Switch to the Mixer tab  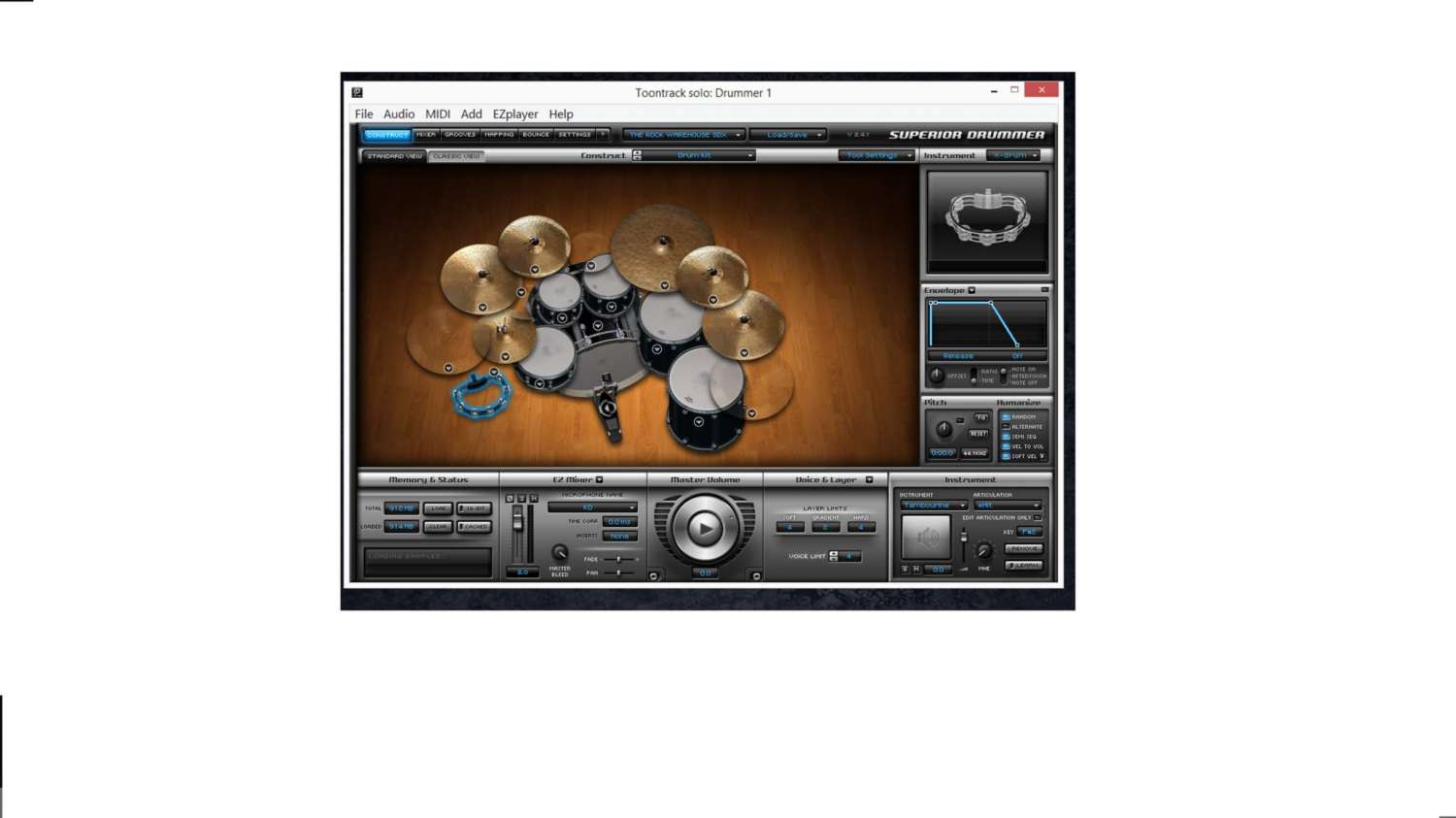click(x=426, y=135)
